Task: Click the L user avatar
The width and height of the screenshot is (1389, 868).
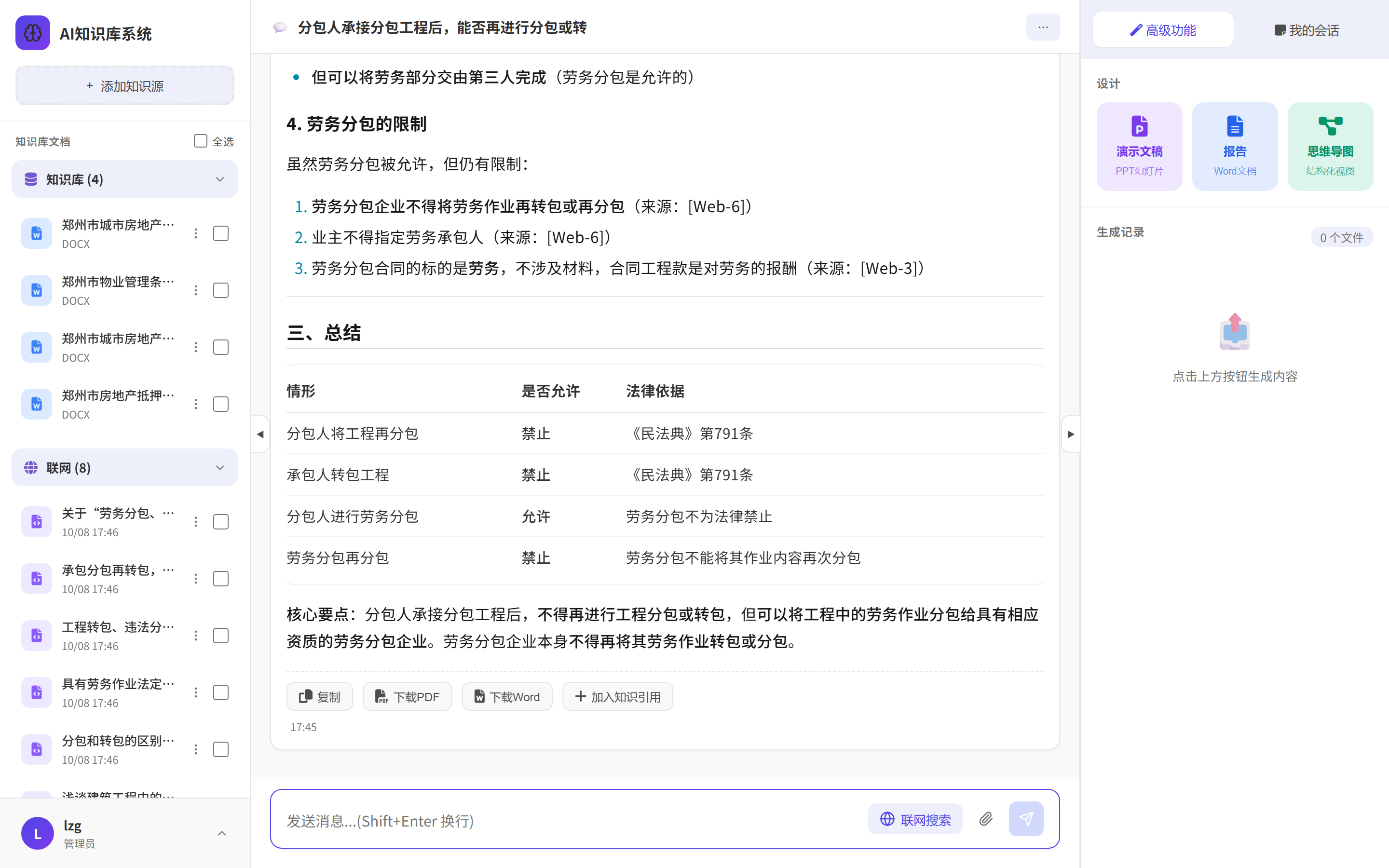Action: [x=37, y=833]
